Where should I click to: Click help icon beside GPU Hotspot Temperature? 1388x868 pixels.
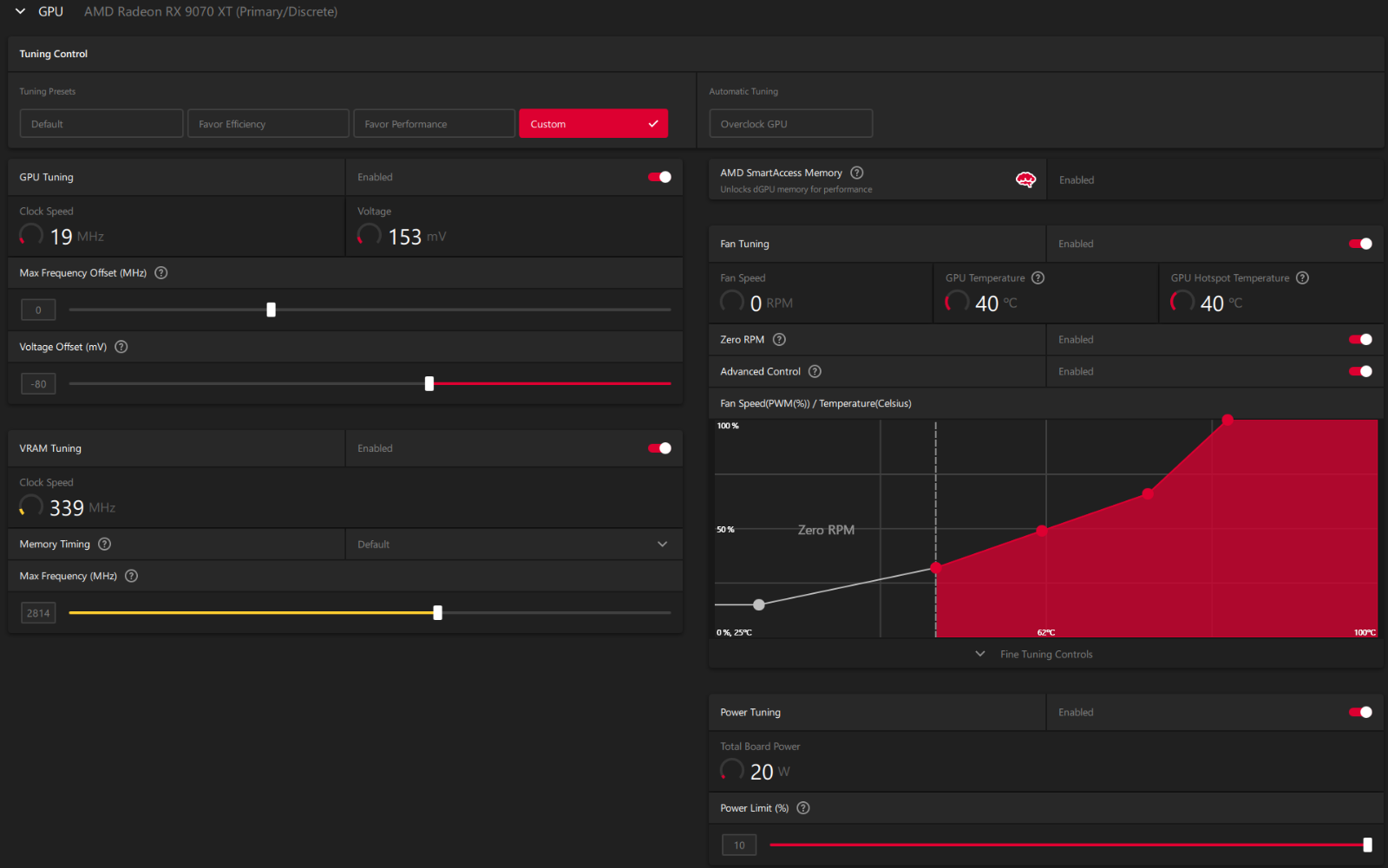1302,278
